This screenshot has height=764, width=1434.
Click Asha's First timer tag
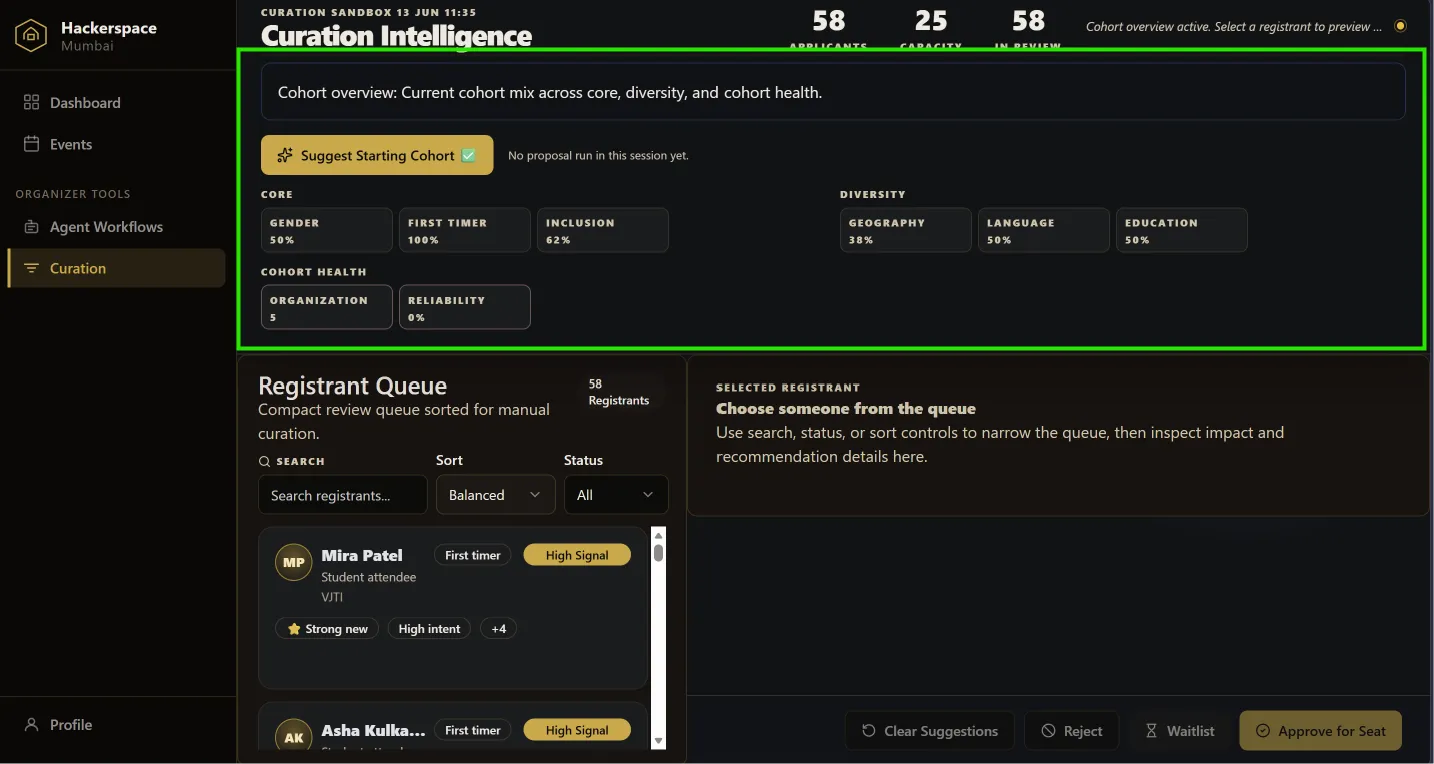pyautogui.click(x=473, y=730)
